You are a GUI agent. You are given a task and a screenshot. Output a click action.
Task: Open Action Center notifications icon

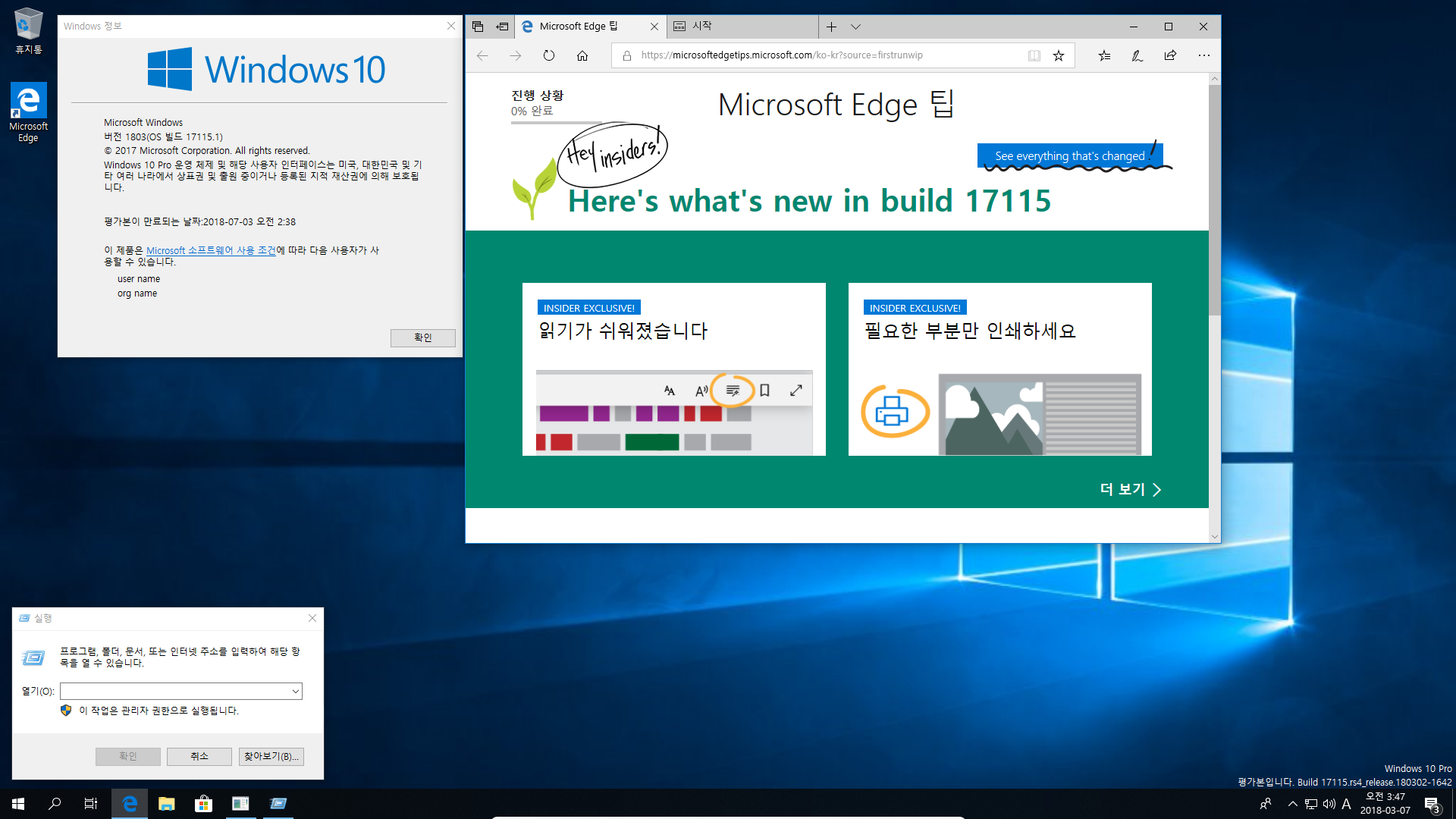pos(1432,804)
